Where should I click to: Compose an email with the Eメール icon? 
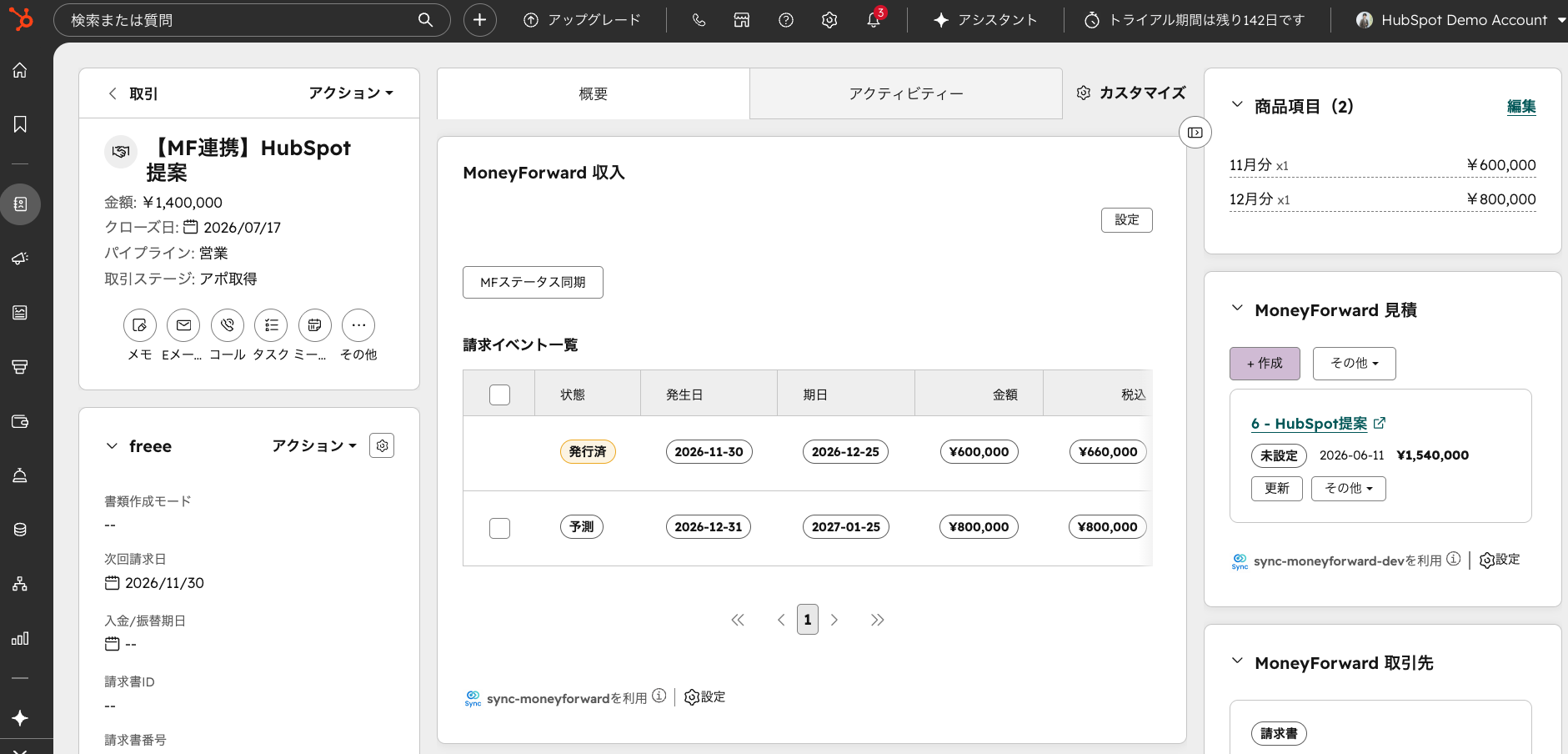click(183, 325)
